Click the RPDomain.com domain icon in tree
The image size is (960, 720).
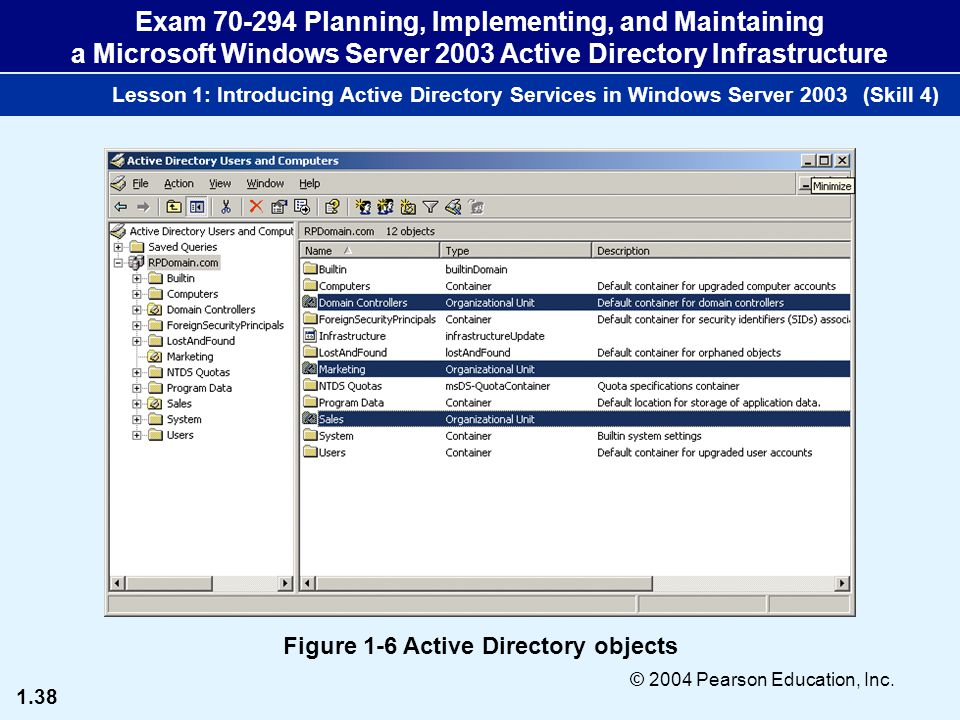(136, 263)
